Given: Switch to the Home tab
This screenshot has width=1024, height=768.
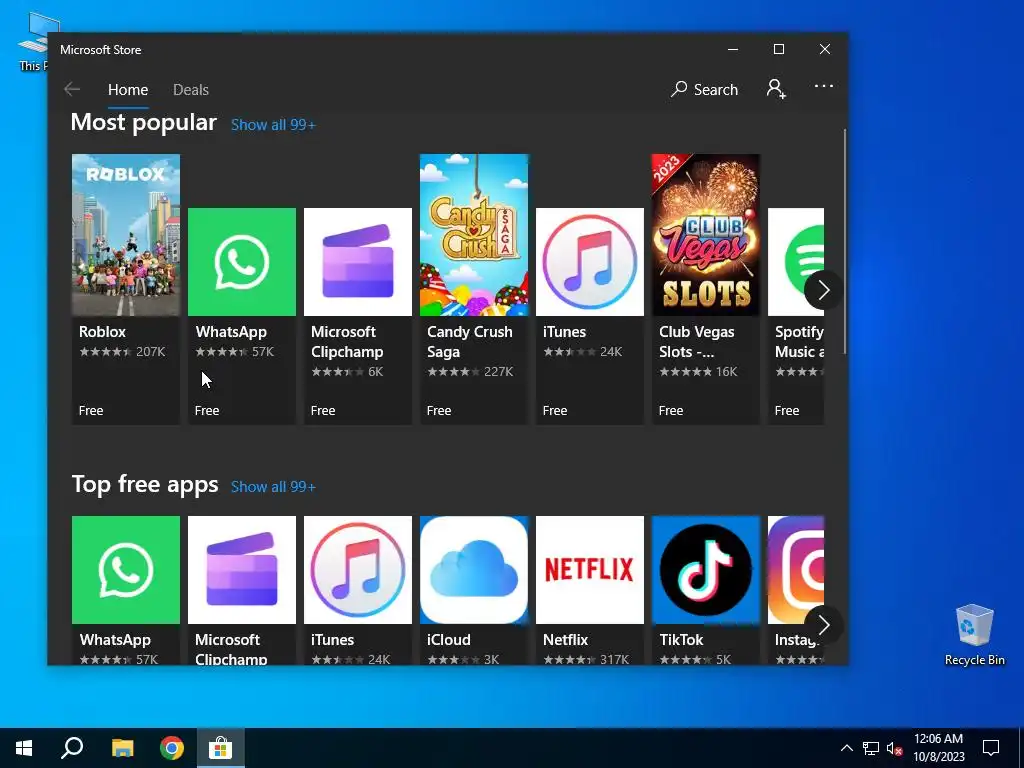Looking at the screenshot, I should (128, 89).
